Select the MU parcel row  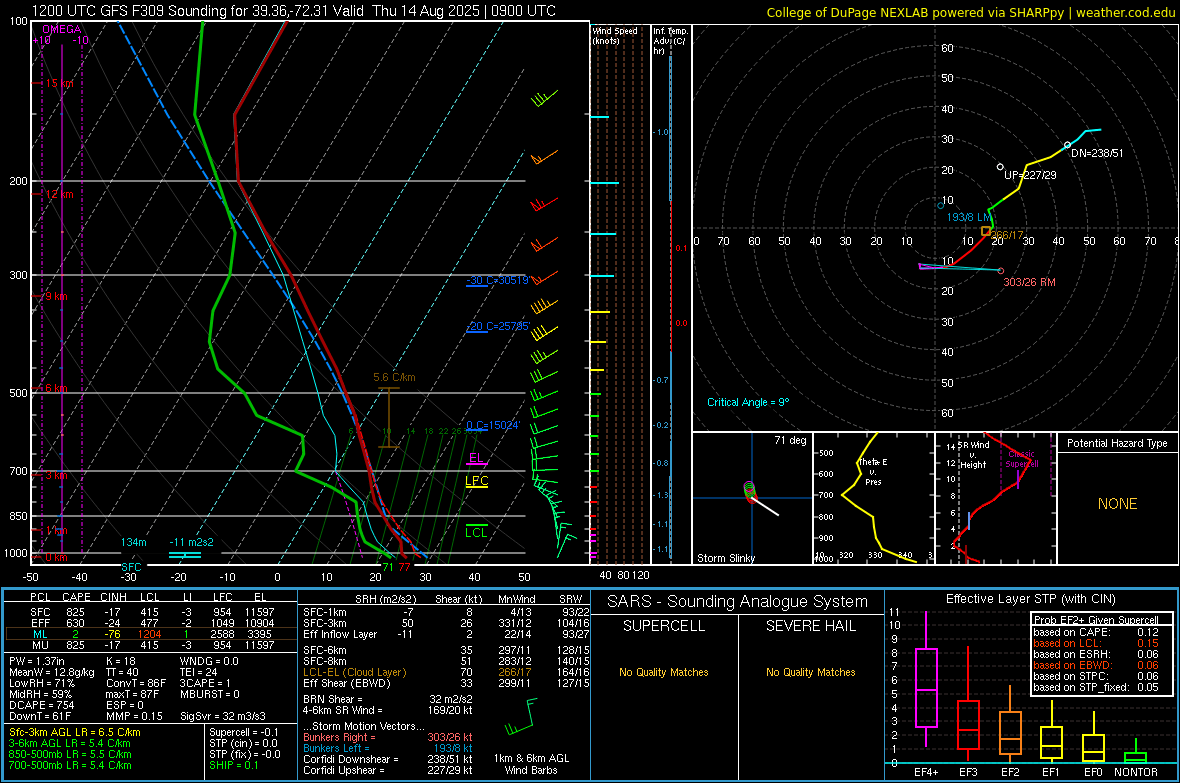click(x=151, y=644)
